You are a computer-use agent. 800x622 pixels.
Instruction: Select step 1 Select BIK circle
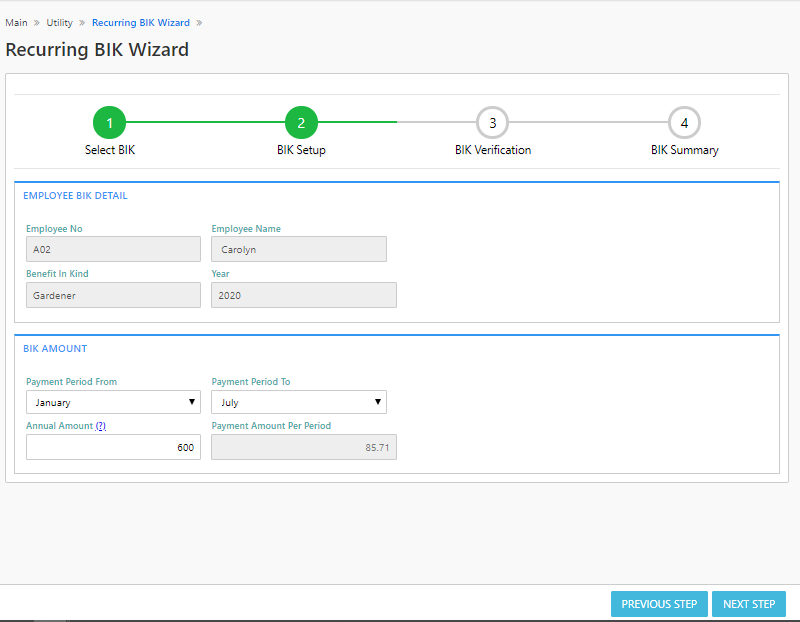click(x=109, y=122)
